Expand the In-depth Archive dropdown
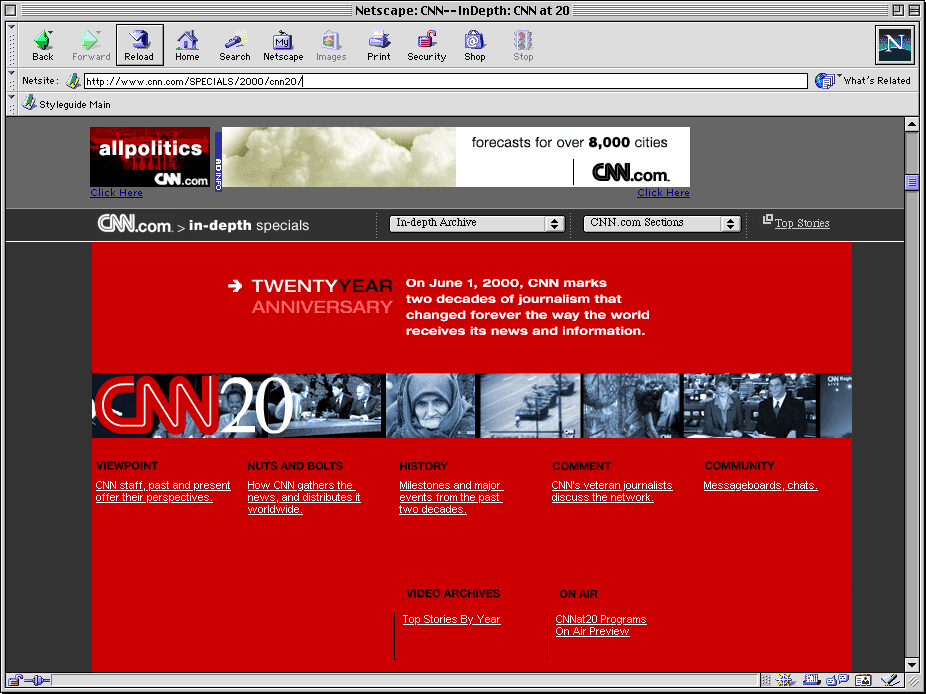The width and height of the screenshot is (926, 694). [x=478, y=224]
